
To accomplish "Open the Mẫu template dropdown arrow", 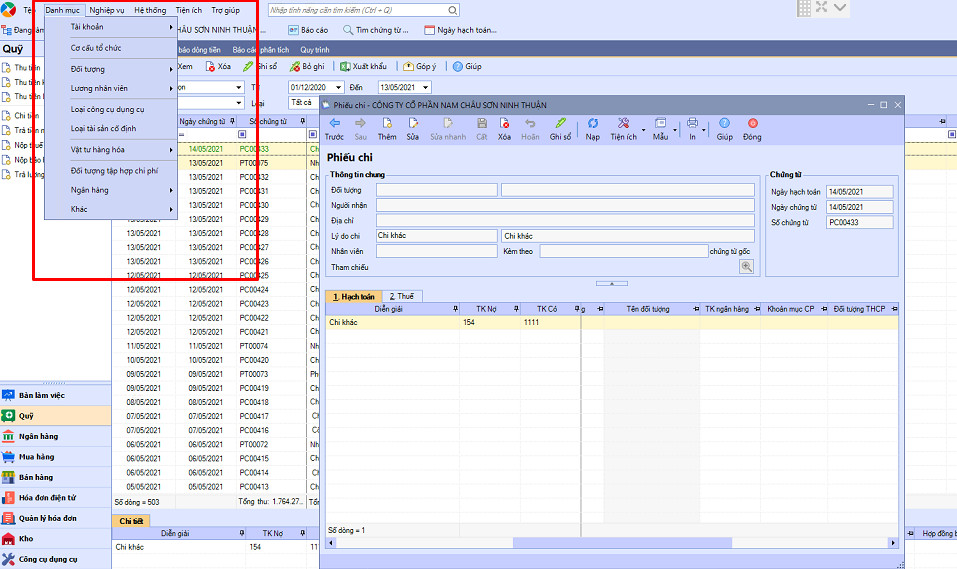I will tap(674, 130).
